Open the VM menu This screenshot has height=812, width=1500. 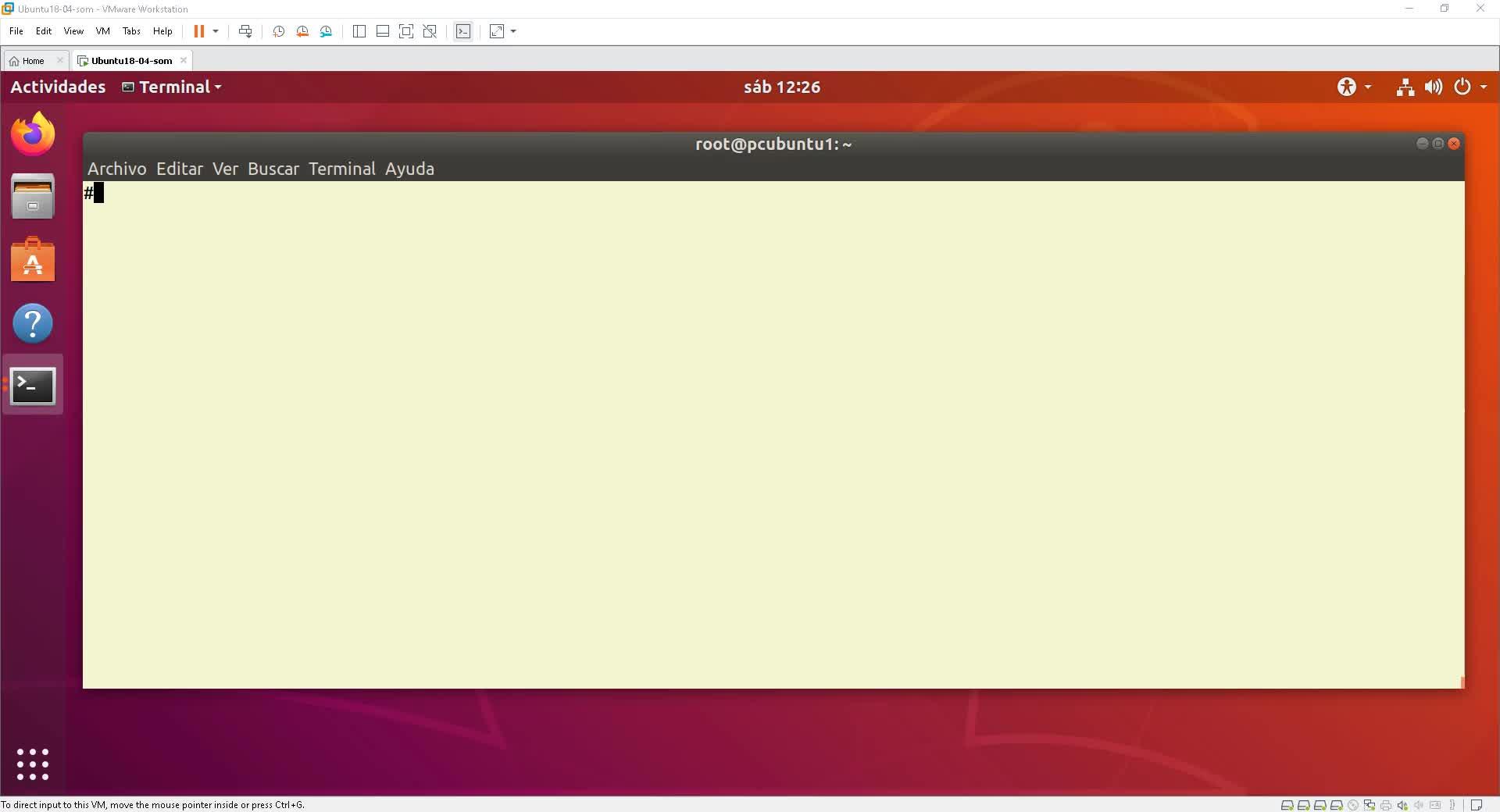[x=103, y=31]
